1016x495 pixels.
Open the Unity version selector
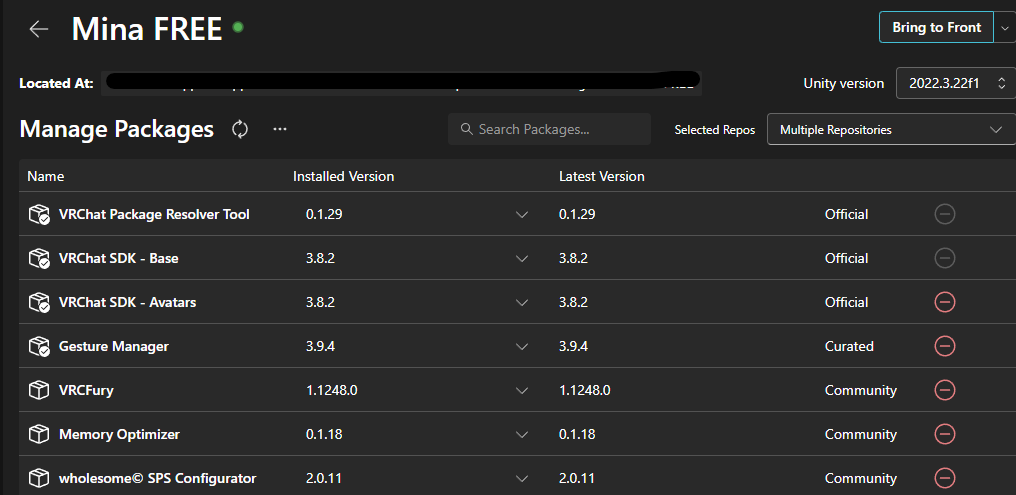click(956, 84)
